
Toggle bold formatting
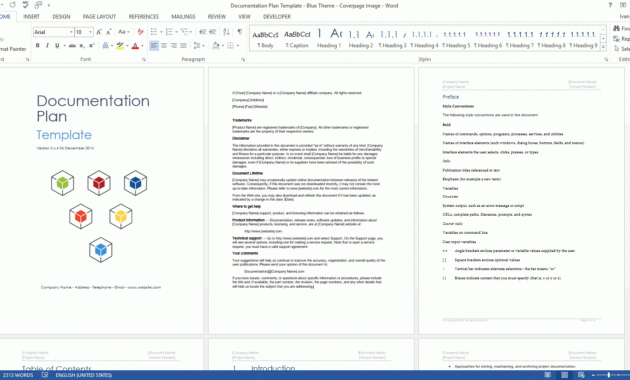(38, 46)
